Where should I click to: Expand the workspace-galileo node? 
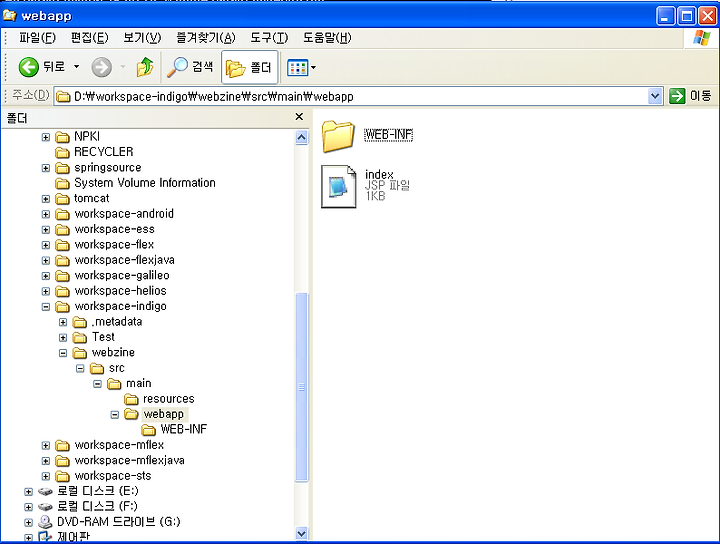tap(45, 276)
